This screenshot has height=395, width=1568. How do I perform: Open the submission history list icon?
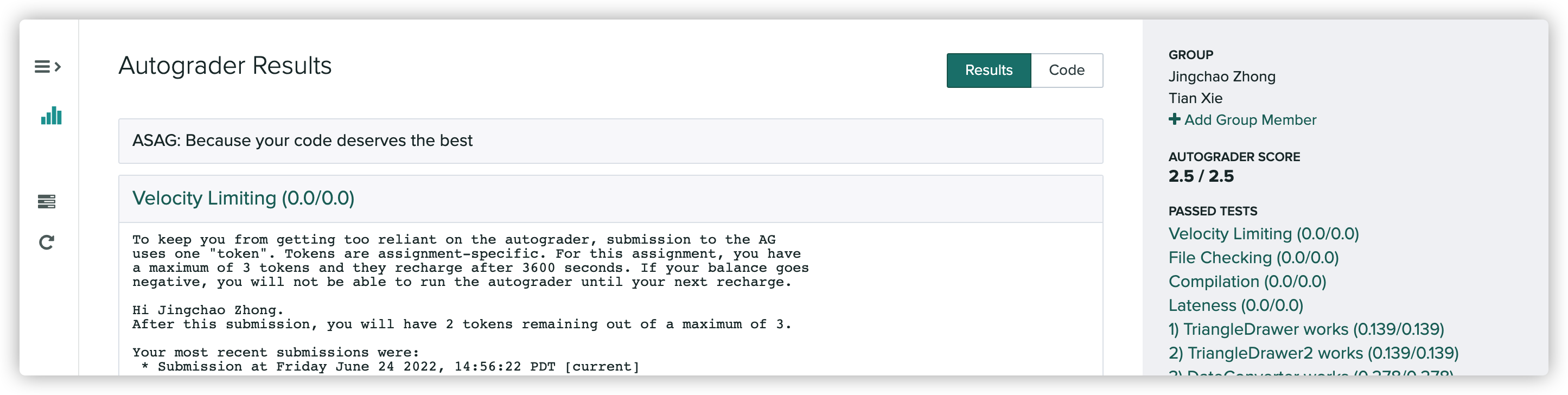[46, 201]
